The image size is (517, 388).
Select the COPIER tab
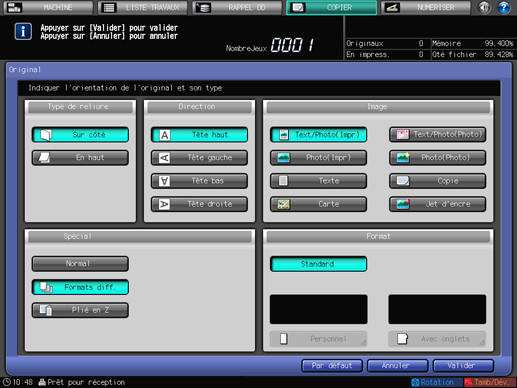pos(332,7)
